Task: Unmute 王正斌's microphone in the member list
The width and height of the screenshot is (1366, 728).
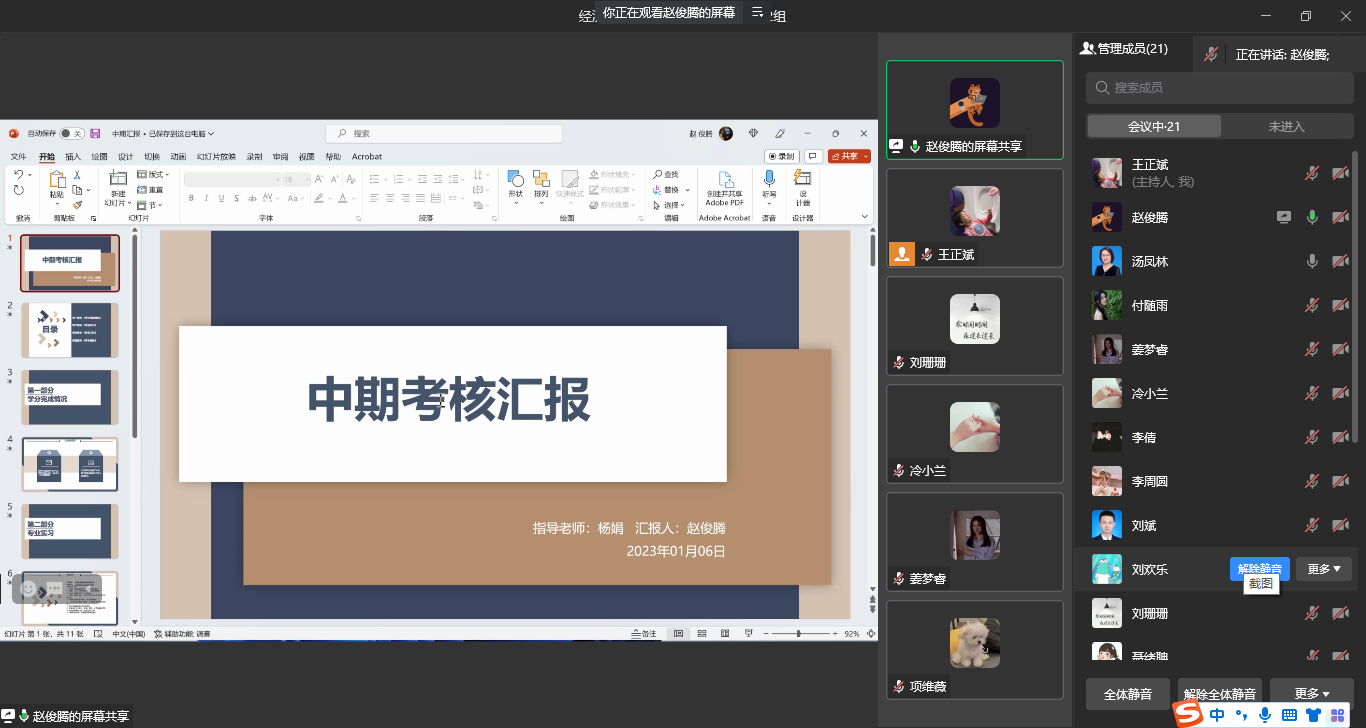Action: [1312, 173]
